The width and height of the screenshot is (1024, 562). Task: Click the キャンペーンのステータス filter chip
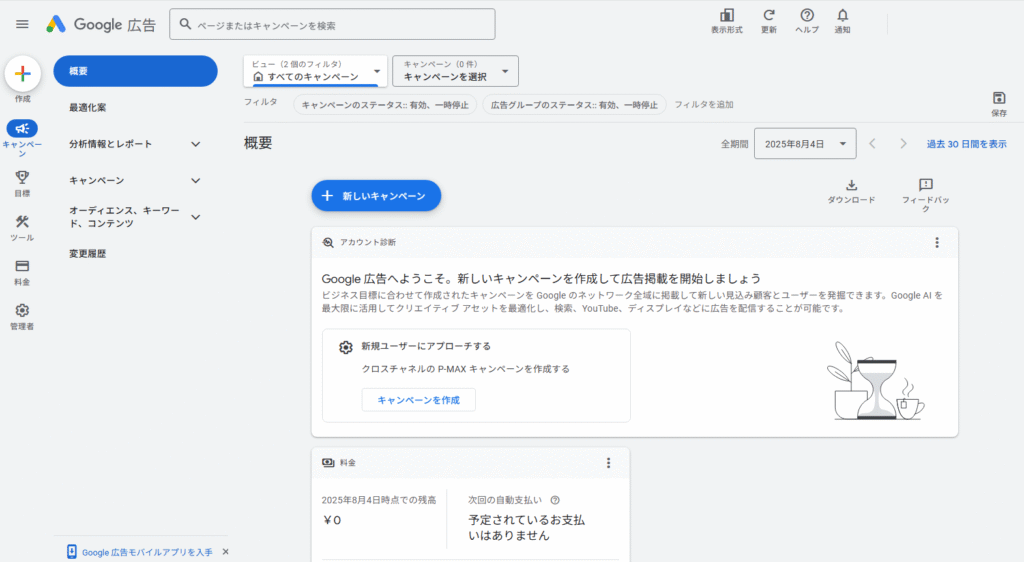click(385, 104)
